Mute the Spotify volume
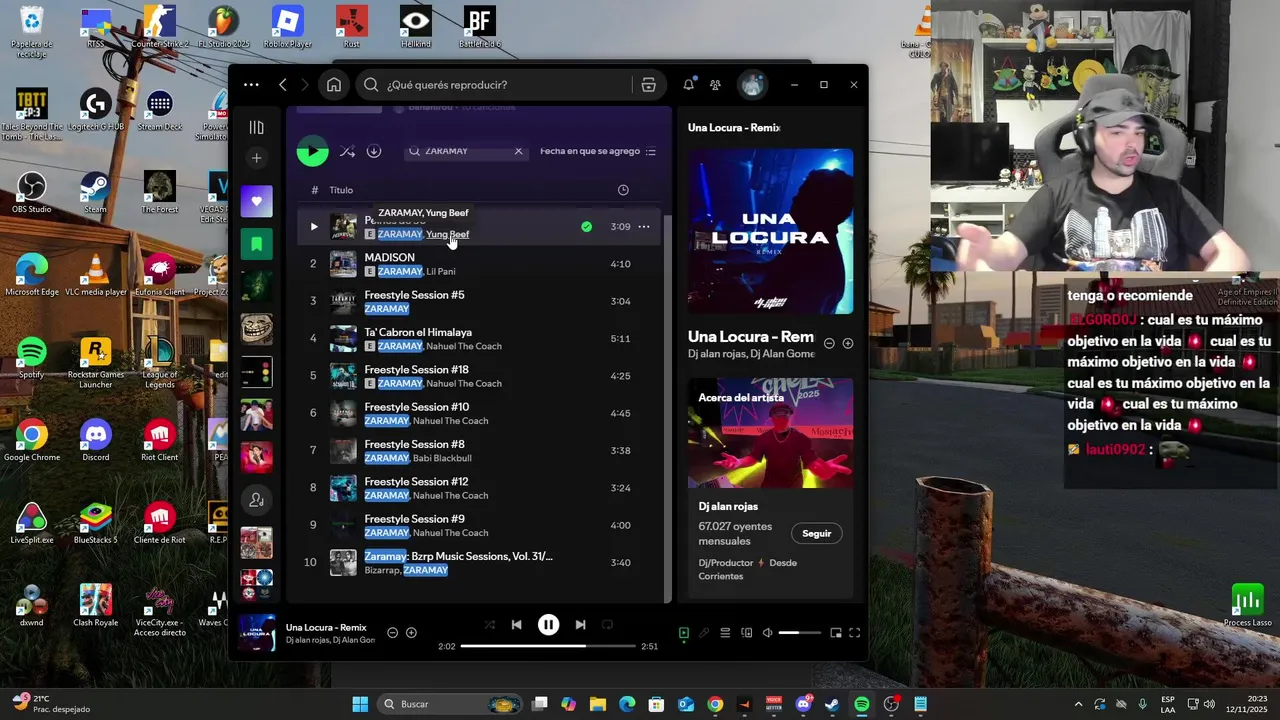 (767, 633)
